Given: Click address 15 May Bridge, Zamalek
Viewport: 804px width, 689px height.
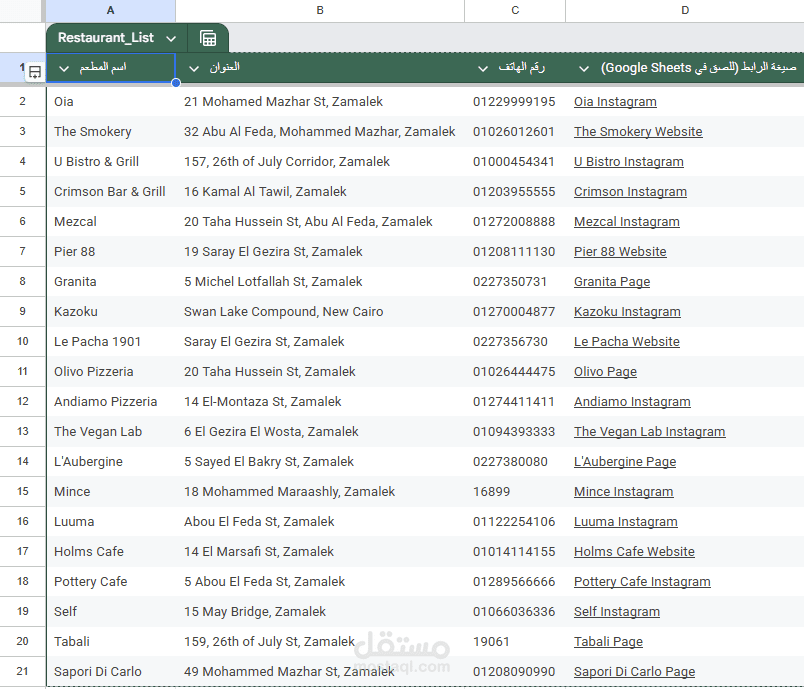Looking at the screenshot, I should [x=255, y=612].
